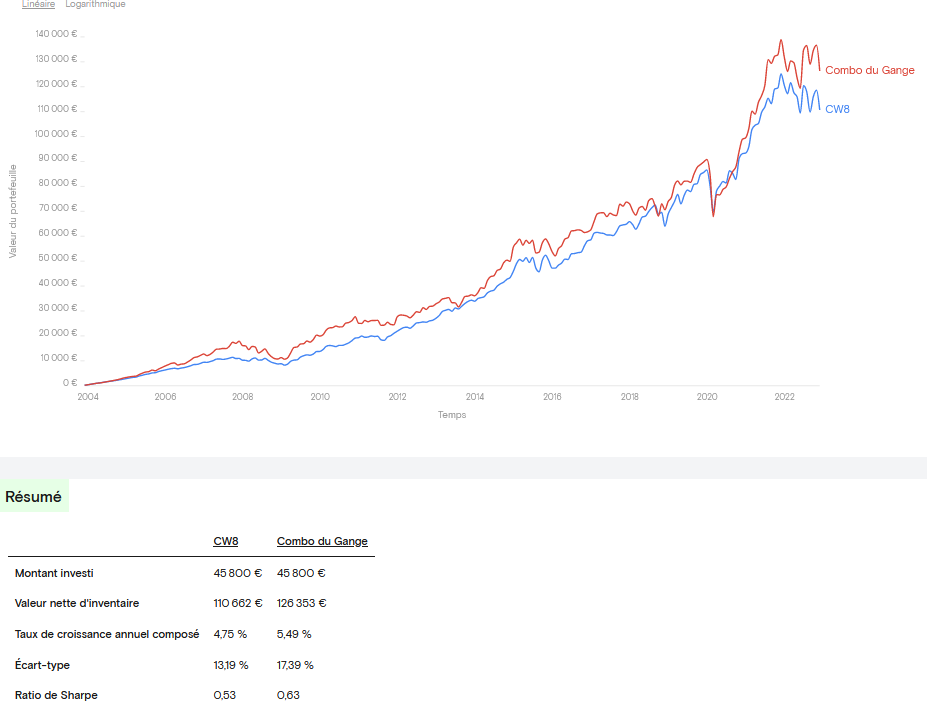This screenshot has height=718, width=927.
Task: Click the red Combo du Gange chart label
Action: pos(869,70)
